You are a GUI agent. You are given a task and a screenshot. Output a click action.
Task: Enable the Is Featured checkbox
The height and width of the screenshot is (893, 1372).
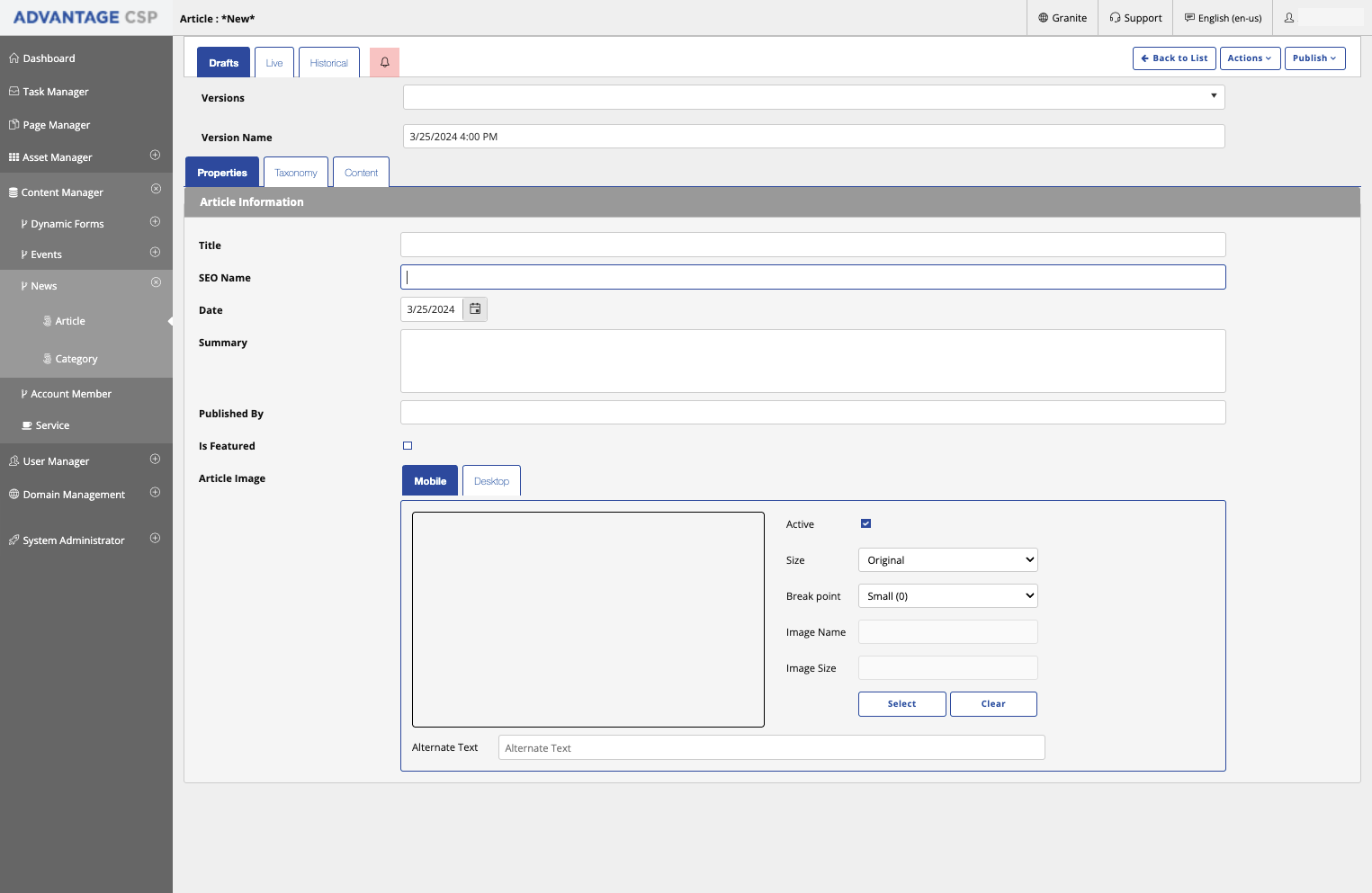pyautogui.click(x=408, y=446)
